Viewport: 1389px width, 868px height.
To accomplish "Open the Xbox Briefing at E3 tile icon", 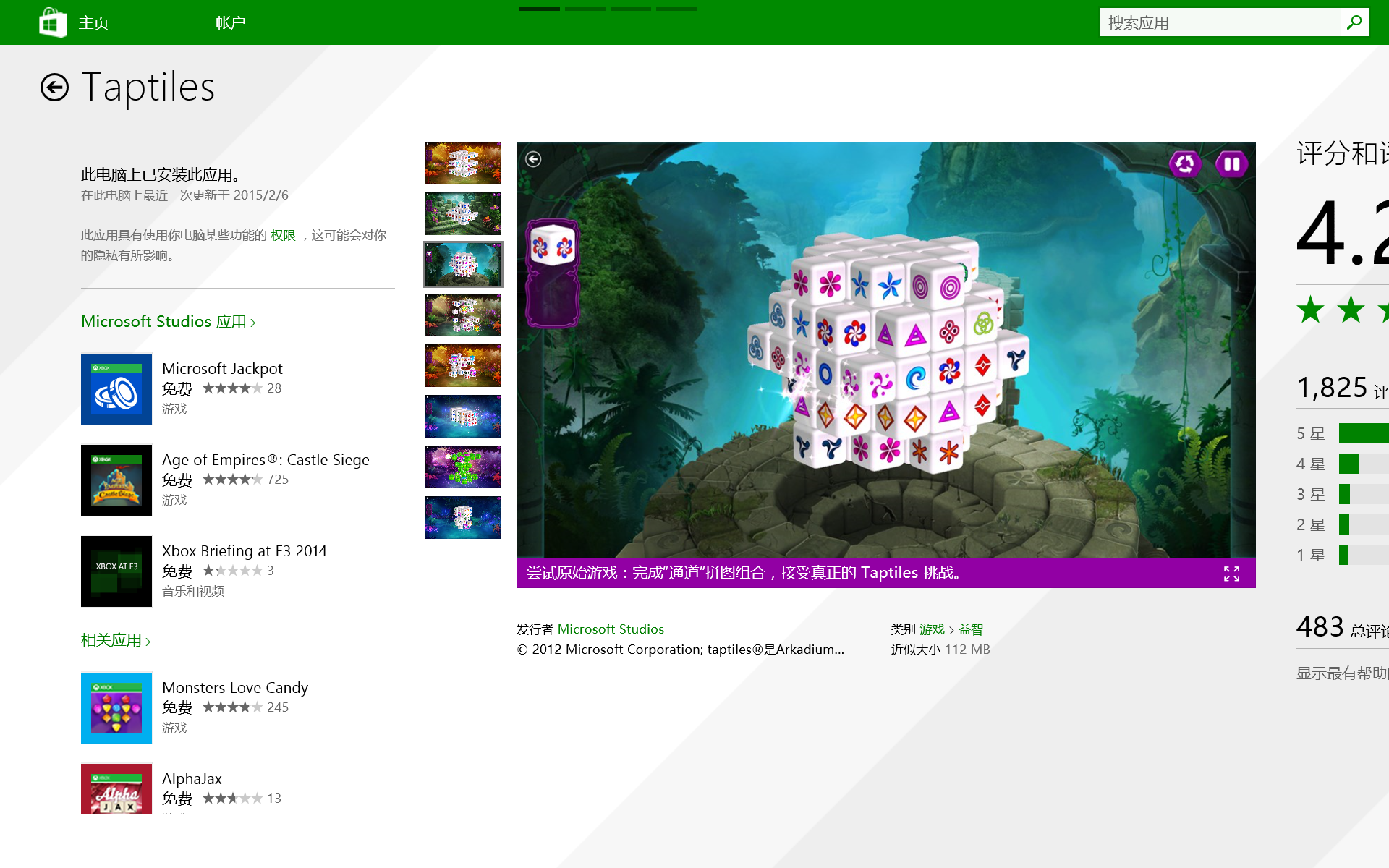I will click(x=116, y=571).
